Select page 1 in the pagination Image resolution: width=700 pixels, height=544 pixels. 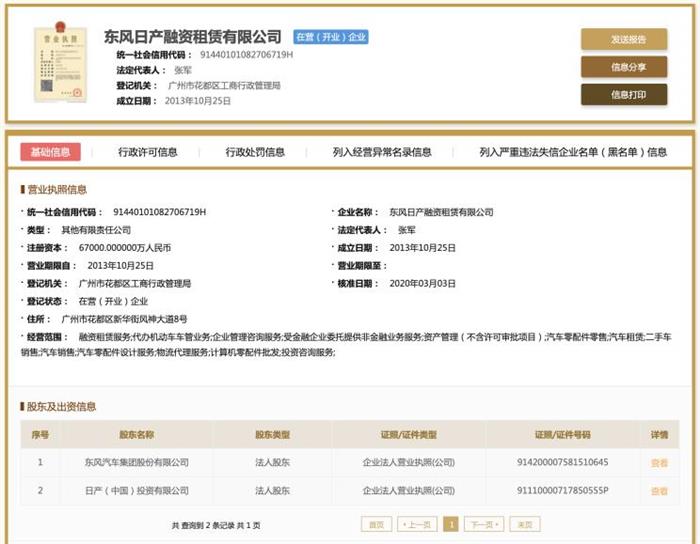(450, 524)
